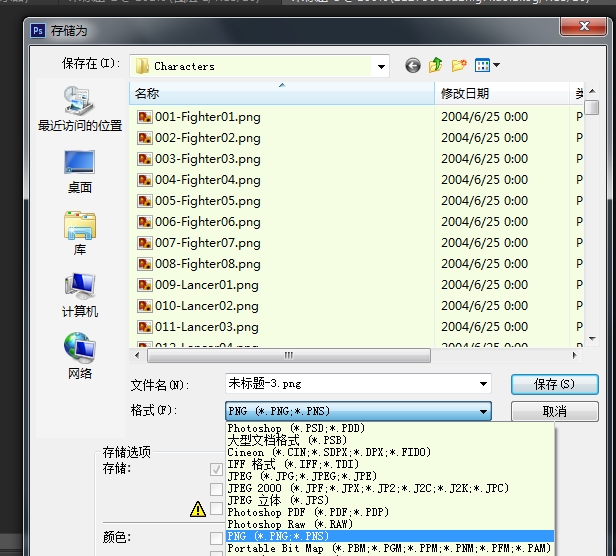The height and width of the screenshot is (556, 616).
Task: Close the 存储为 dialog
Action: point(584,26)
